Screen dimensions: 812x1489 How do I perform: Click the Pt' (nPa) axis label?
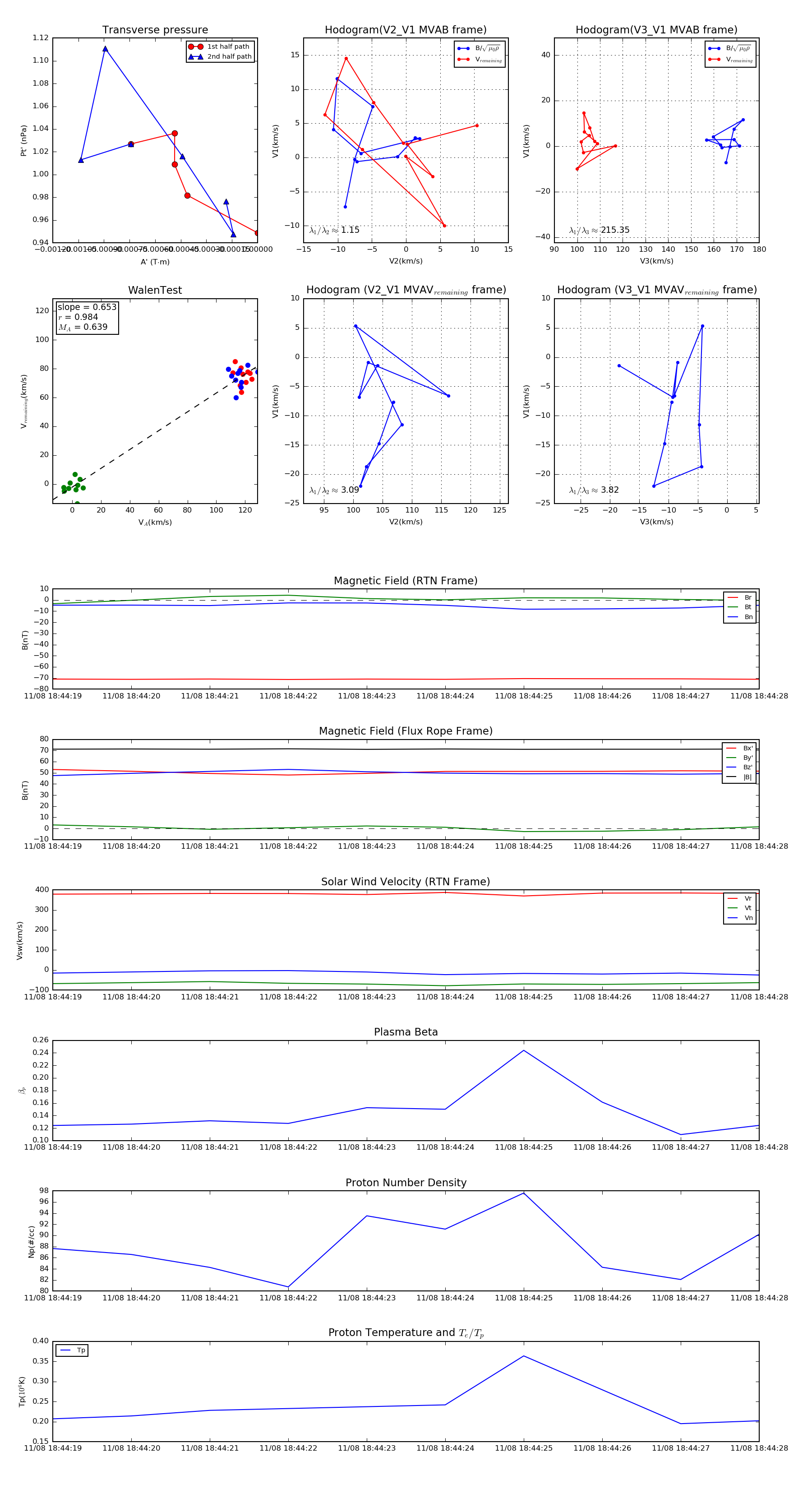(x=24, y=140)
